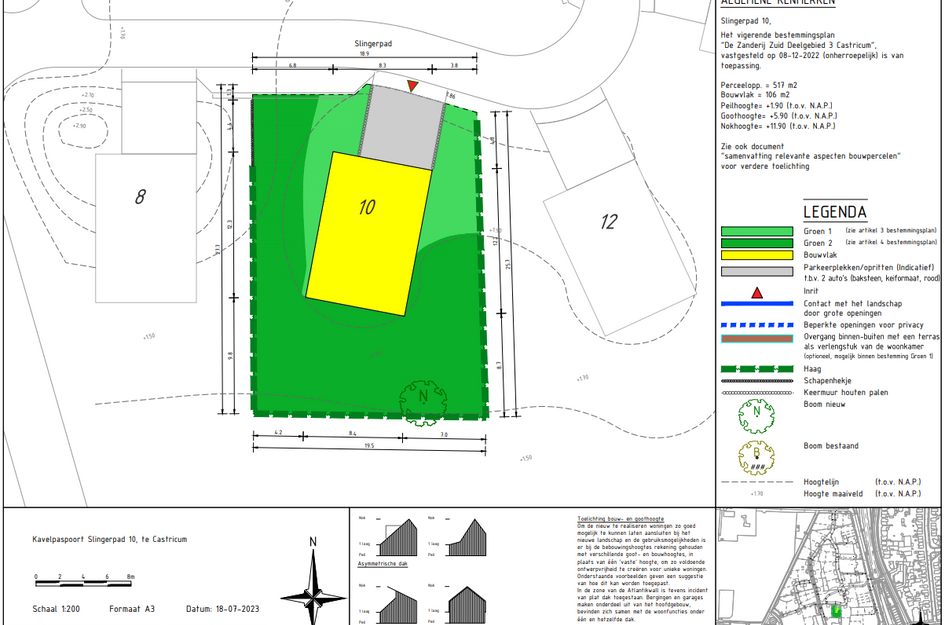This screenshot has height=625, width=945.
Task: Open the location overview map thumbnail
Action: (x=829, y=566)
